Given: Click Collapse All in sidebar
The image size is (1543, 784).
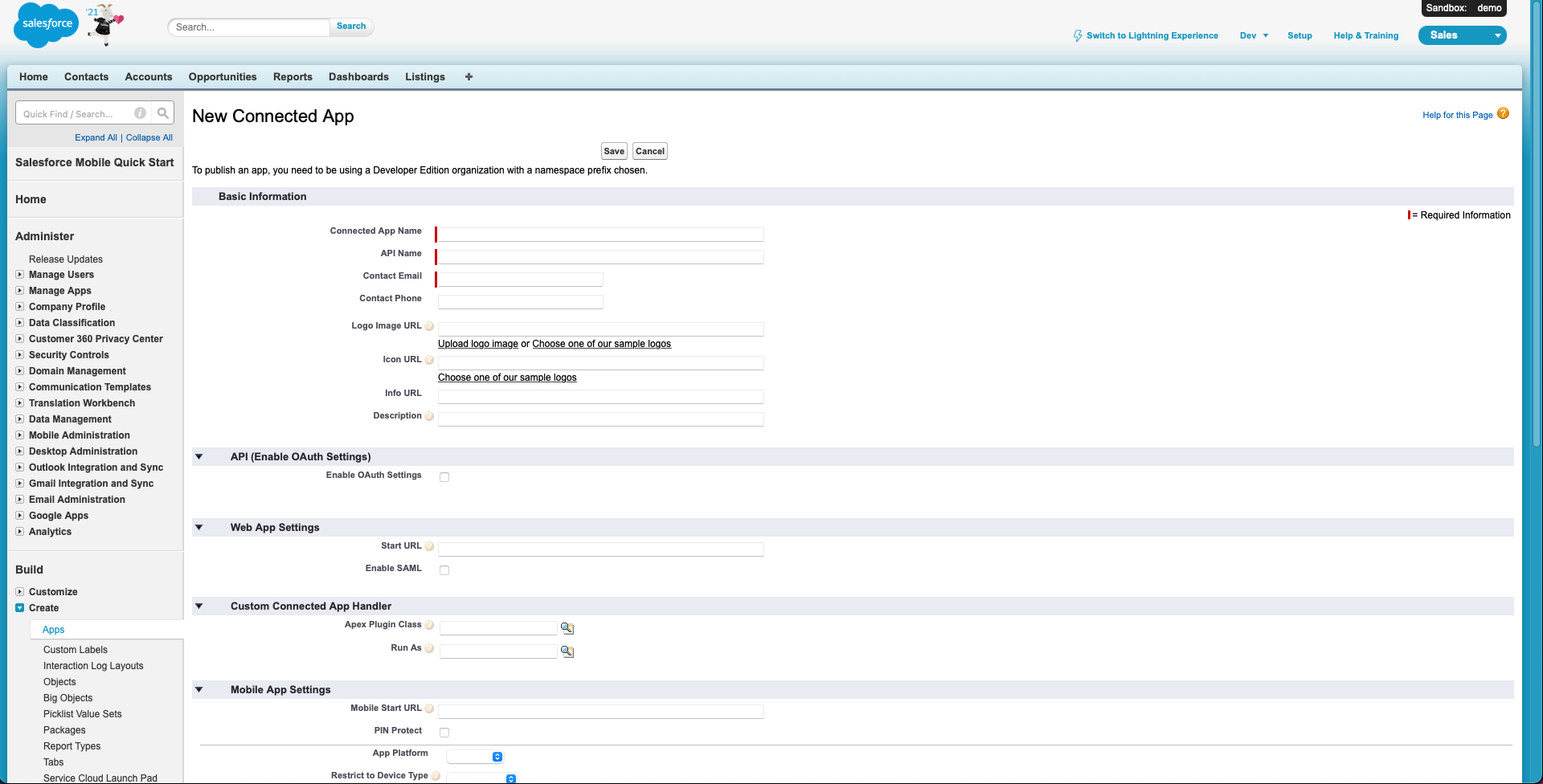Looking at the screenshot, I should point(149,137).
